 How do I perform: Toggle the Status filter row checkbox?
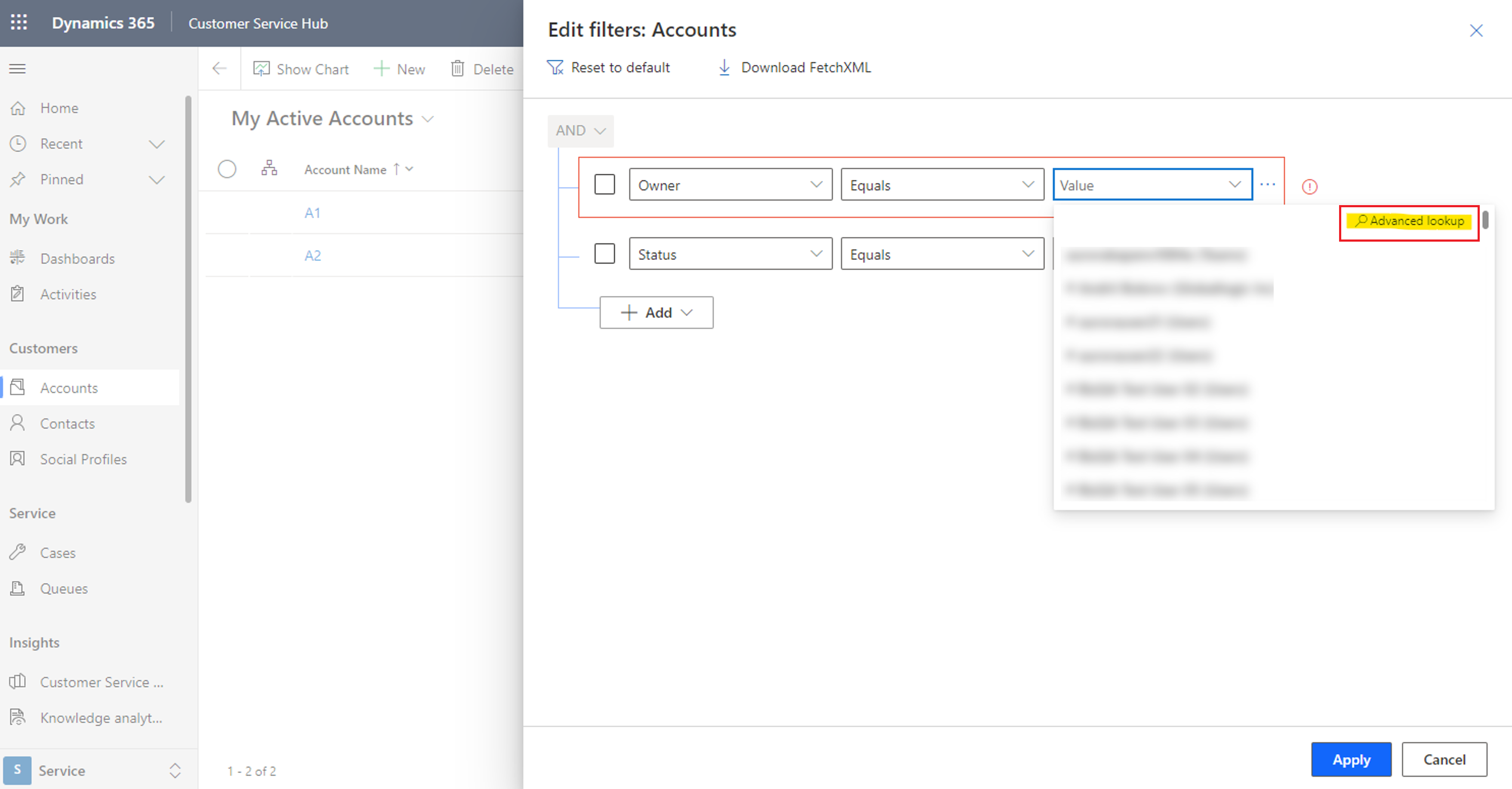[x=605, y=254]
